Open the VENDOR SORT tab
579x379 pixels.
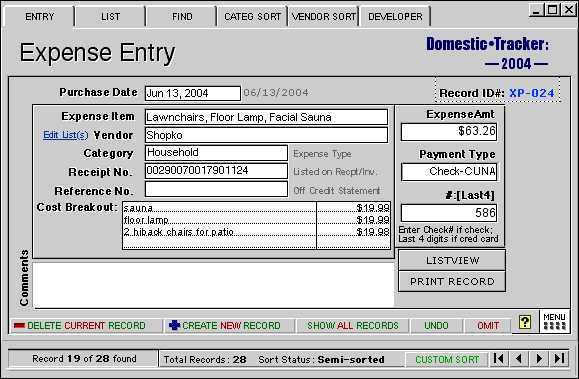[324, 17]
